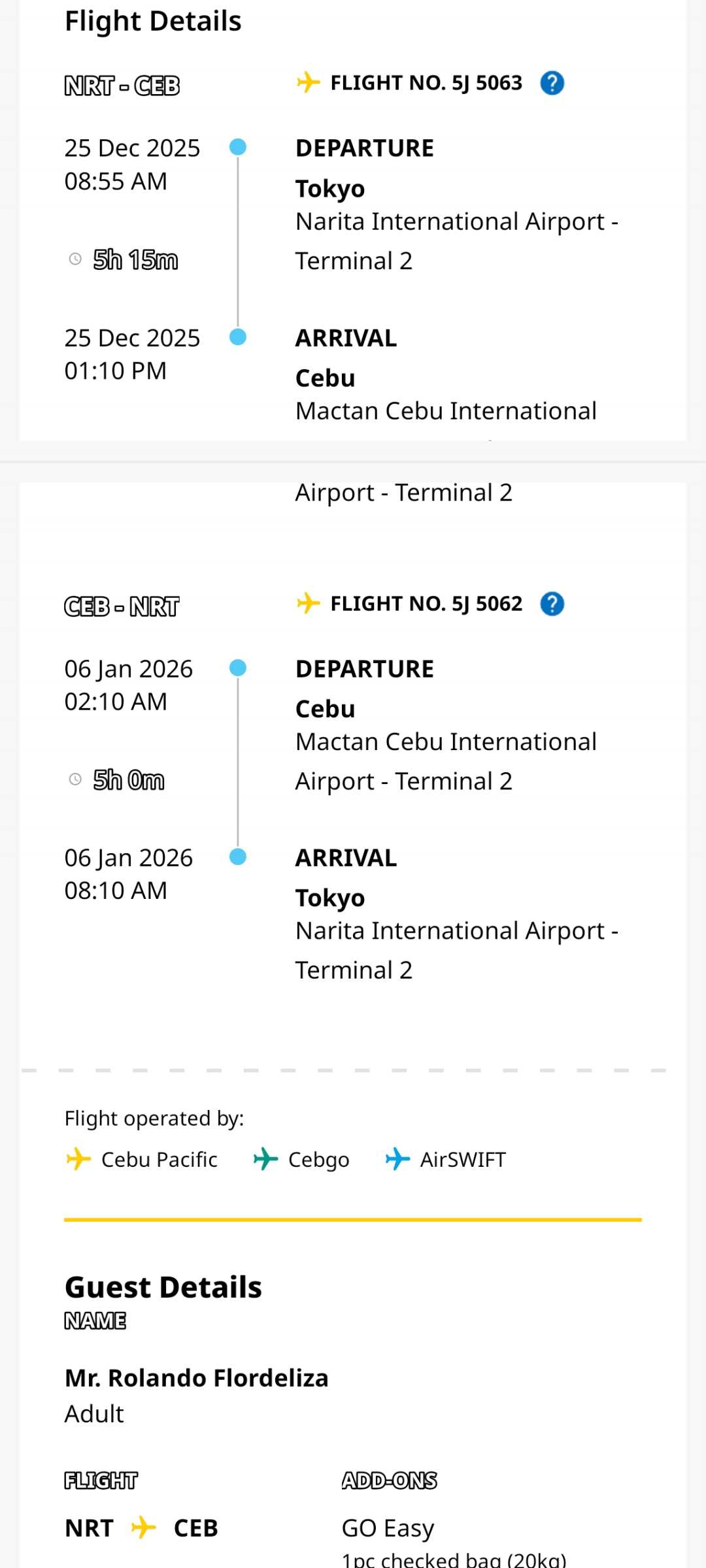
Task: Click the 5h 0m flight duration
Action: pyautogui.click(x=129, y=780)
